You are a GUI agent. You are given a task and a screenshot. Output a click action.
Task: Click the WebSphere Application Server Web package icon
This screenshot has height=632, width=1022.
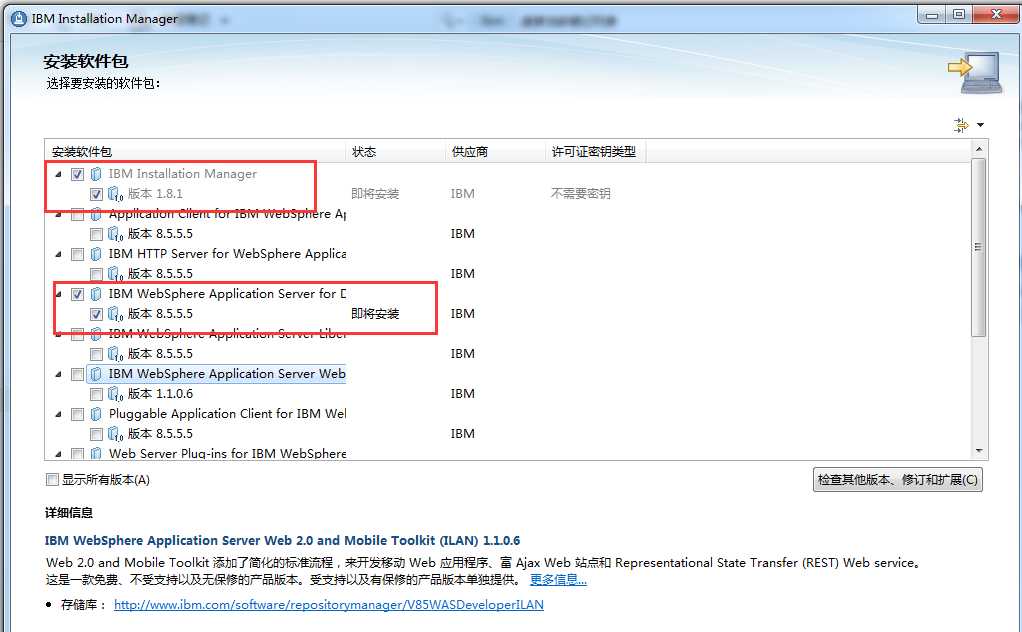pyautogui.click(x=96, y=374)
